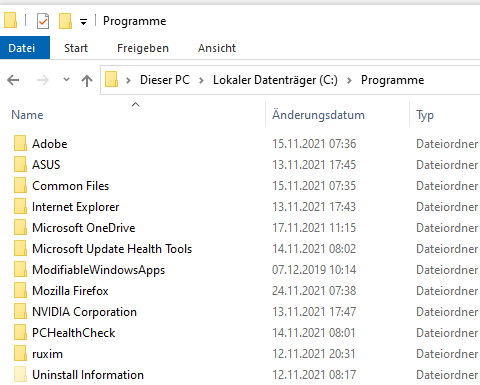Screen dimensions: 480x385
Task: Click the New Folder icon in quick access toolbar
Action: 65,21
